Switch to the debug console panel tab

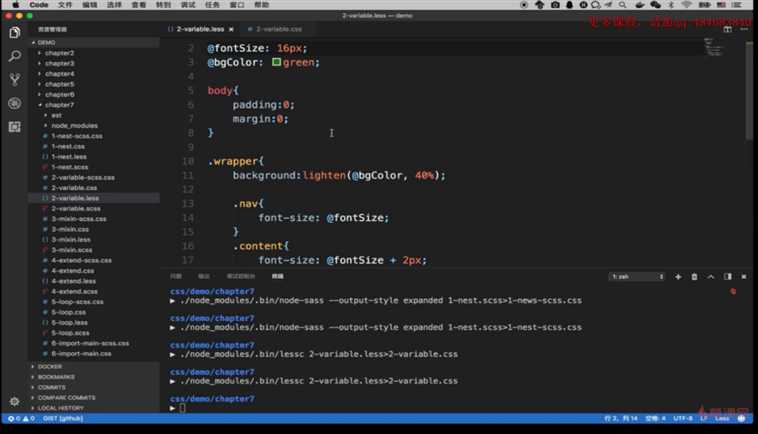tap(241, 276)
